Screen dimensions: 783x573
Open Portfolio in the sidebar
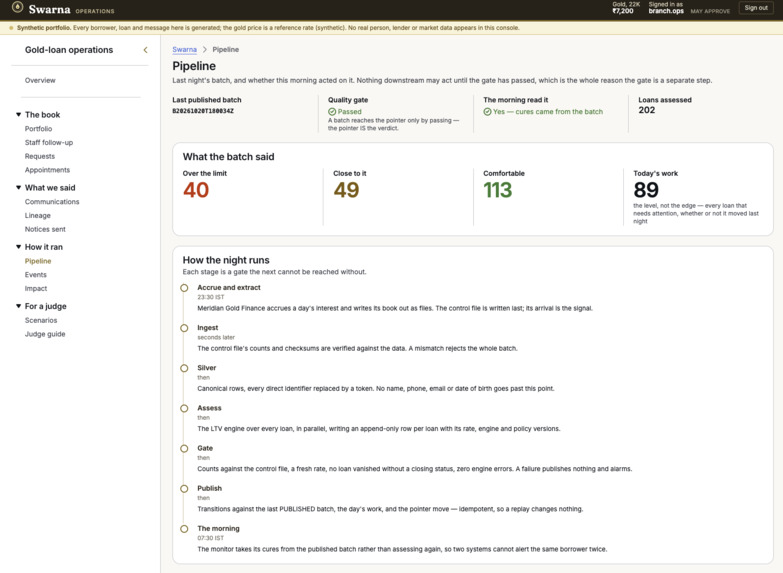point(38,129)
